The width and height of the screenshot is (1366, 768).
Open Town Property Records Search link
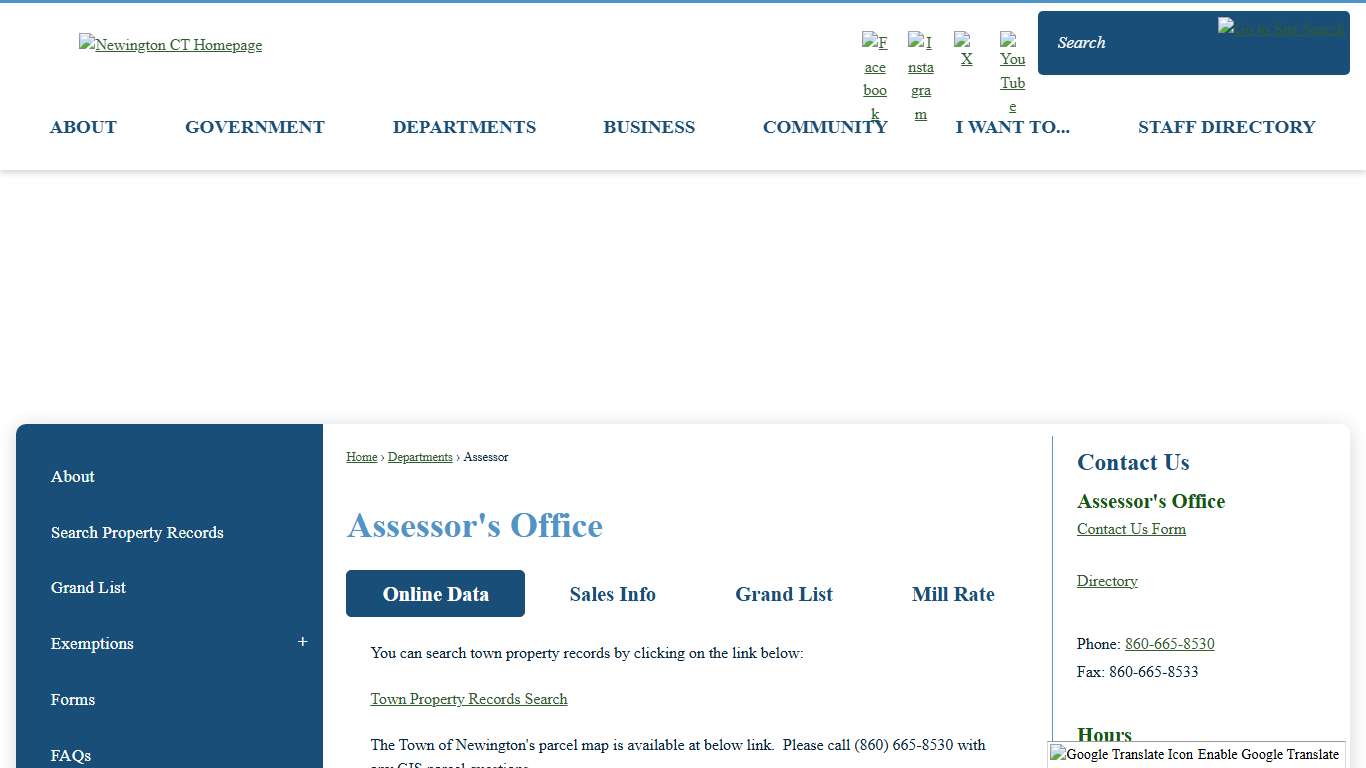pos(469,699)
